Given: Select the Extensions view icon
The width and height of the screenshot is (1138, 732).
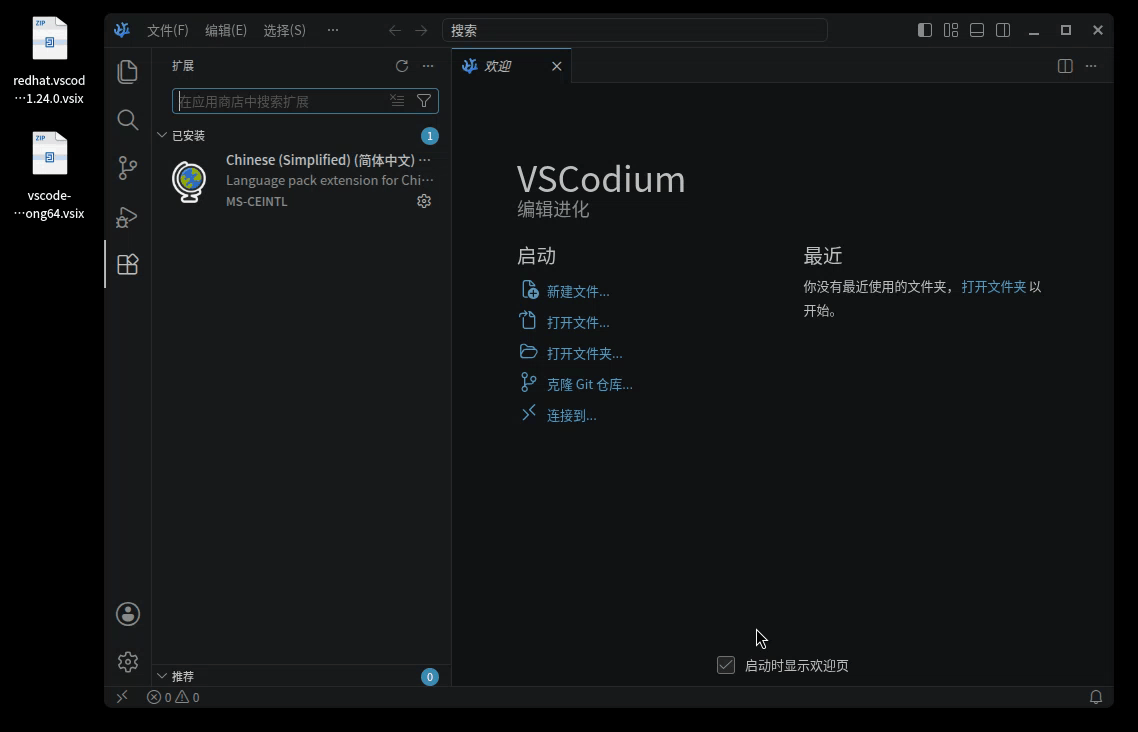Looking at the screenshot, I should (x=128, y=264).
